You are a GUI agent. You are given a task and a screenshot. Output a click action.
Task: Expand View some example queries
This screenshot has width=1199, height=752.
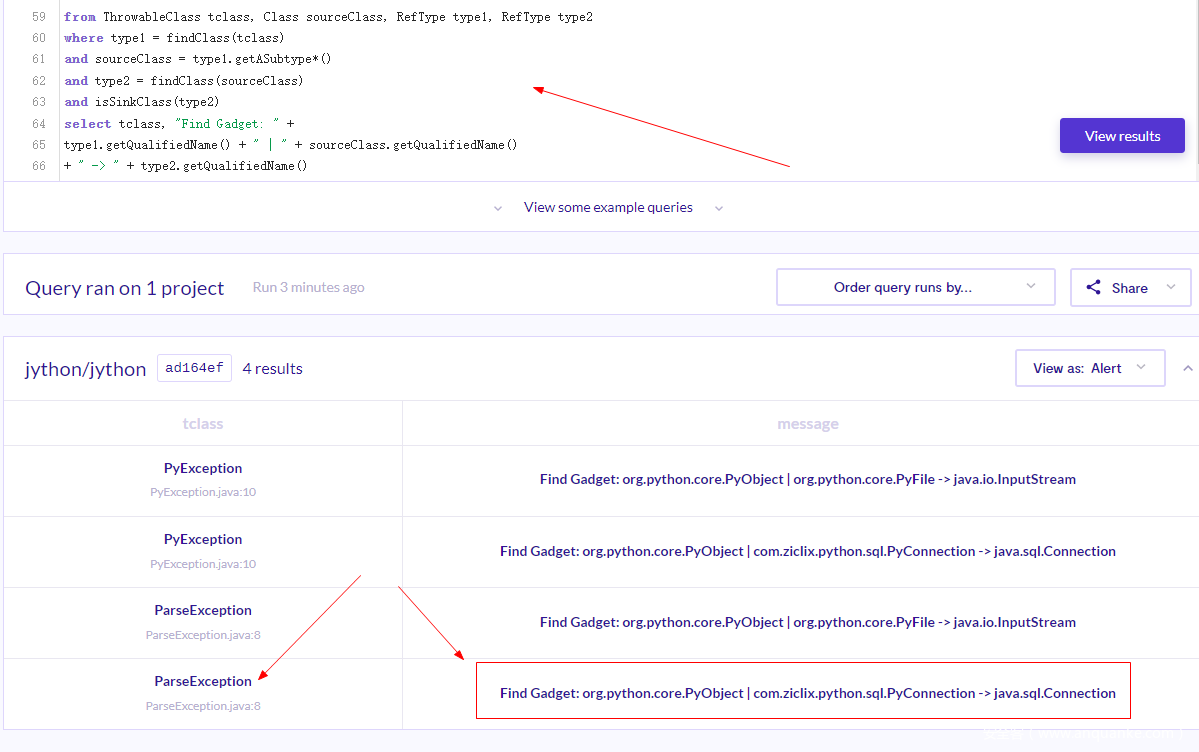point(608,207)
